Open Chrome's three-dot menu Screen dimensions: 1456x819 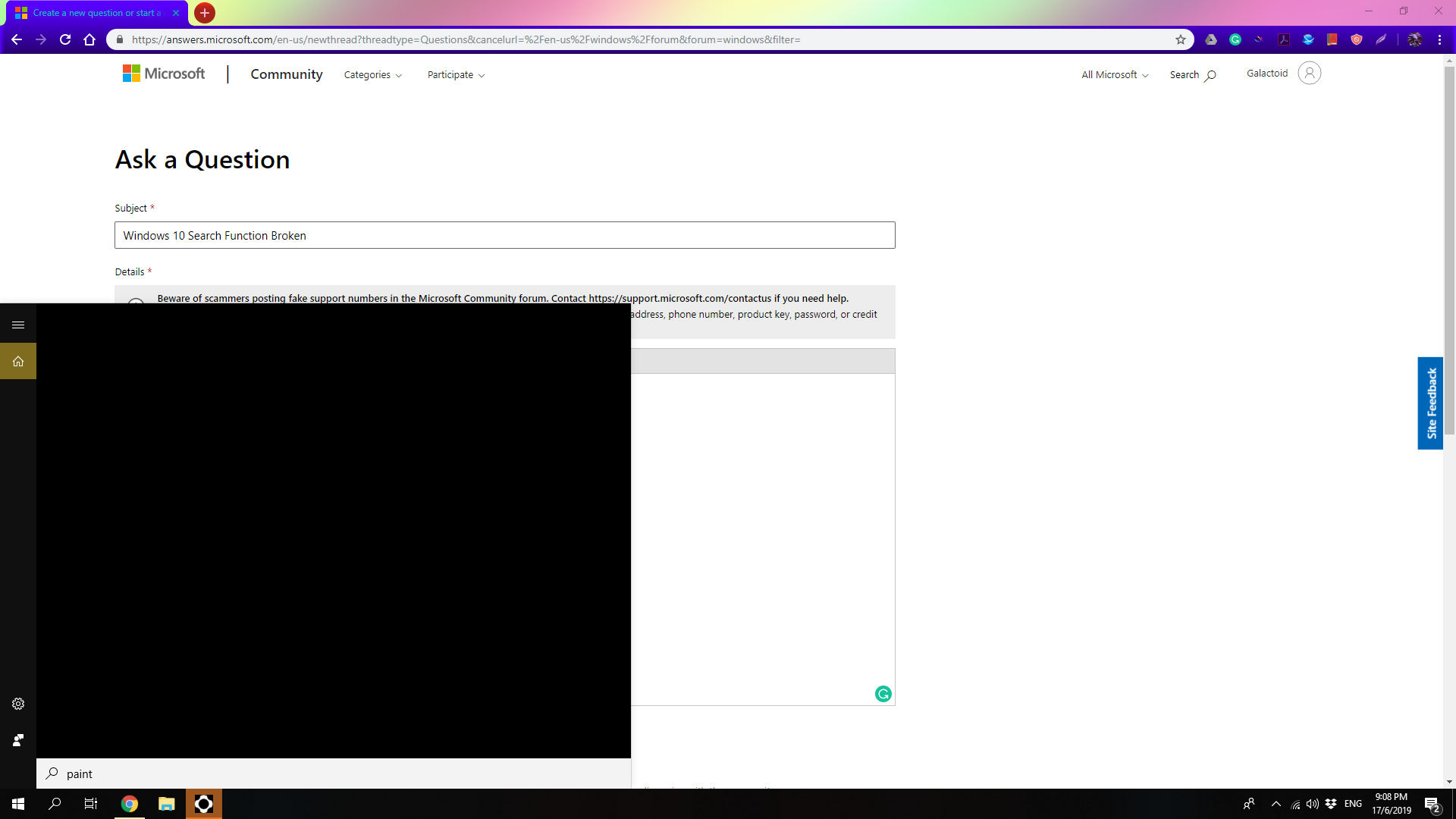click(x=1440, y=39)
